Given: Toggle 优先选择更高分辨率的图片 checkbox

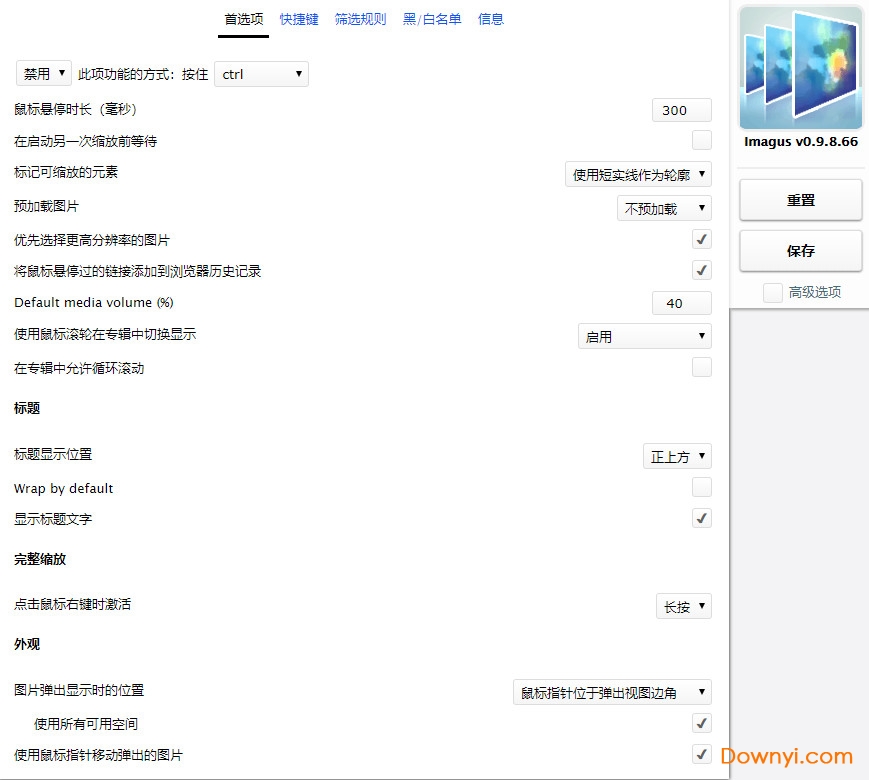Looking at the screenshot, I should (702, 239).
